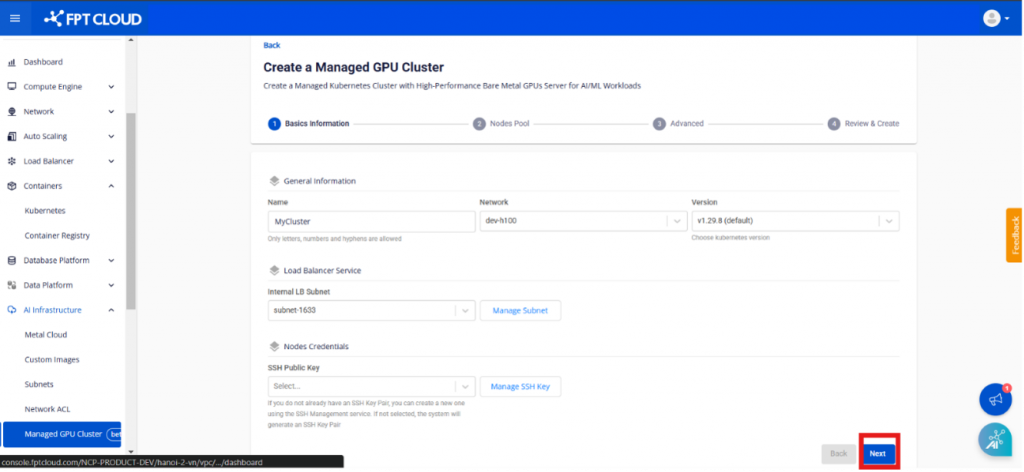Open Subnets in sidebar
This screenshot has height=472, width=1024.
(x=39, y=385)
